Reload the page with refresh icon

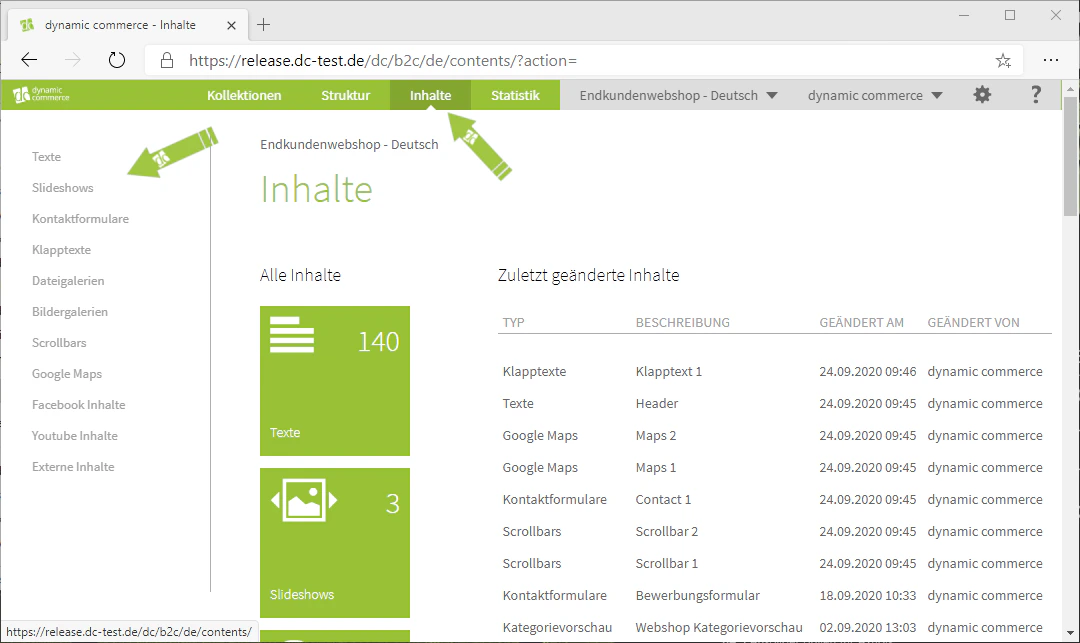pyautogui.click(x=117, y=60)
